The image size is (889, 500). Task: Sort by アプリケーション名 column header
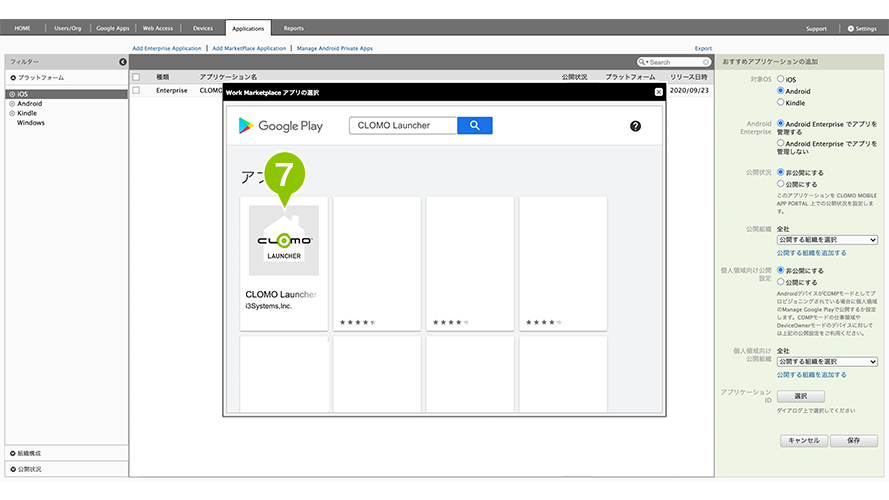coord(228,77)
